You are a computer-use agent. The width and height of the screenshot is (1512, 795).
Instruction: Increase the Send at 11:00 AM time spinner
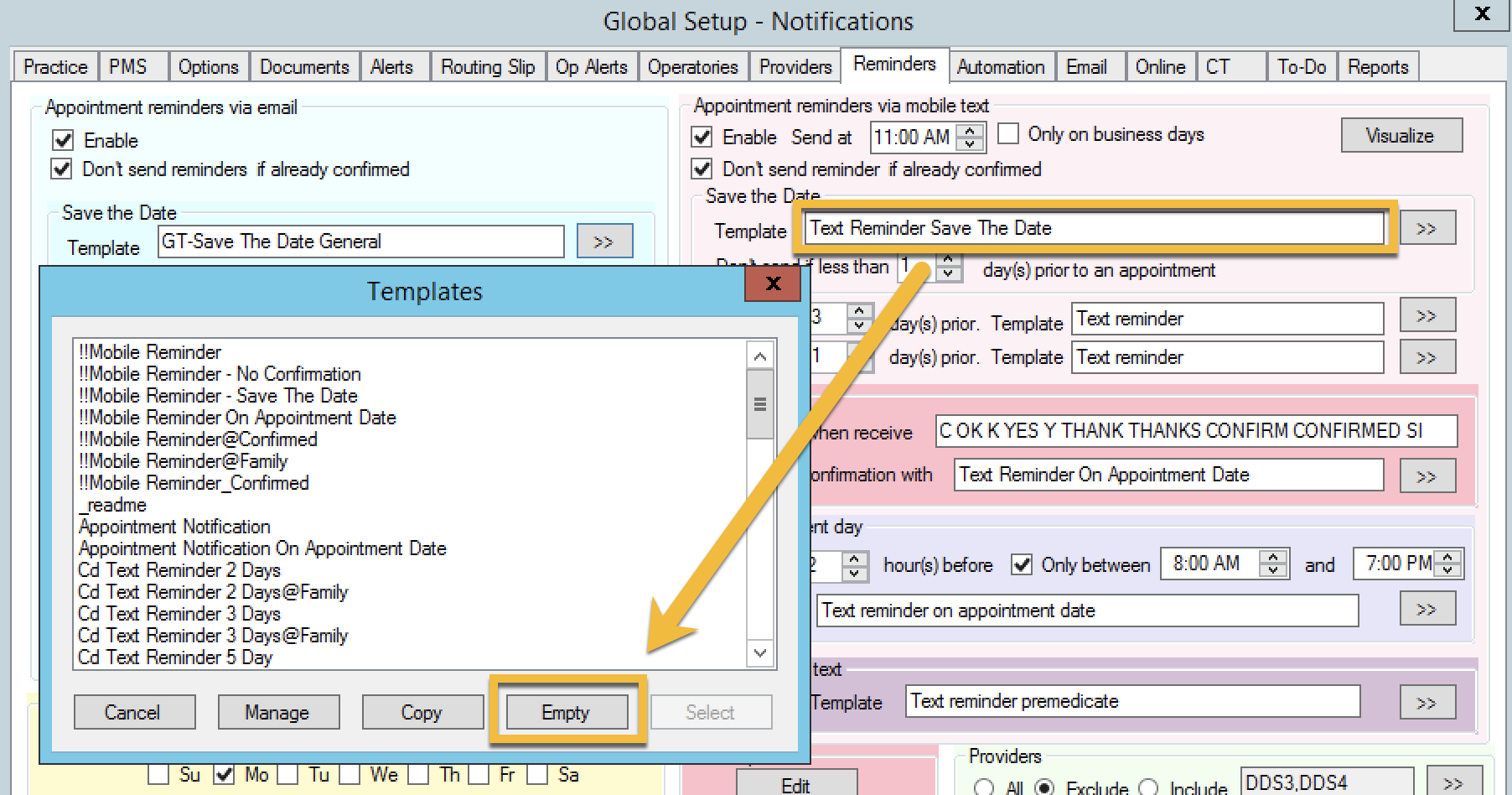[x=971, y=130]
